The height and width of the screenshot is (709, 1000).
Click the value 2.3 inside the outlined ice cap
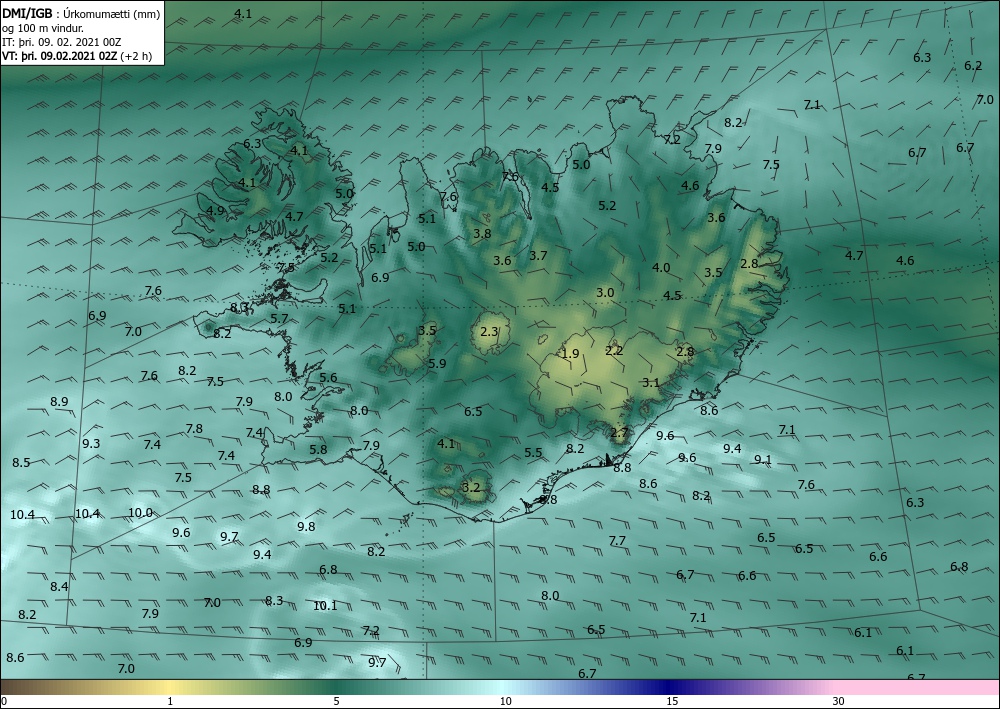click(x=489, y=332)
